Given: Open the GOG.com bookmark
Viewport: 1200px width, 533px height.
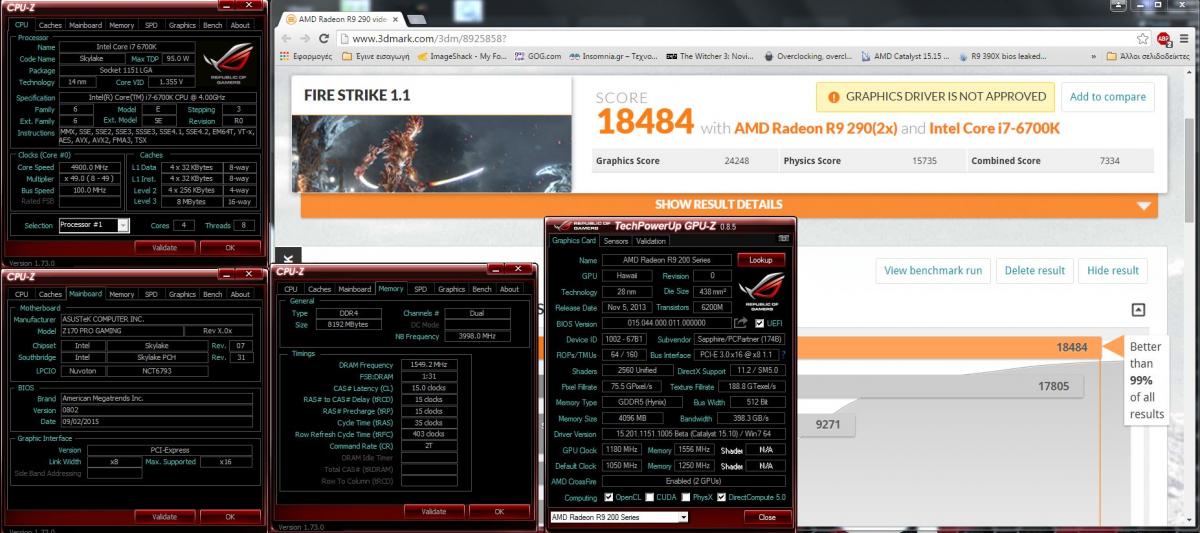Looking at the screenshot, I should [x=538, y=57].
